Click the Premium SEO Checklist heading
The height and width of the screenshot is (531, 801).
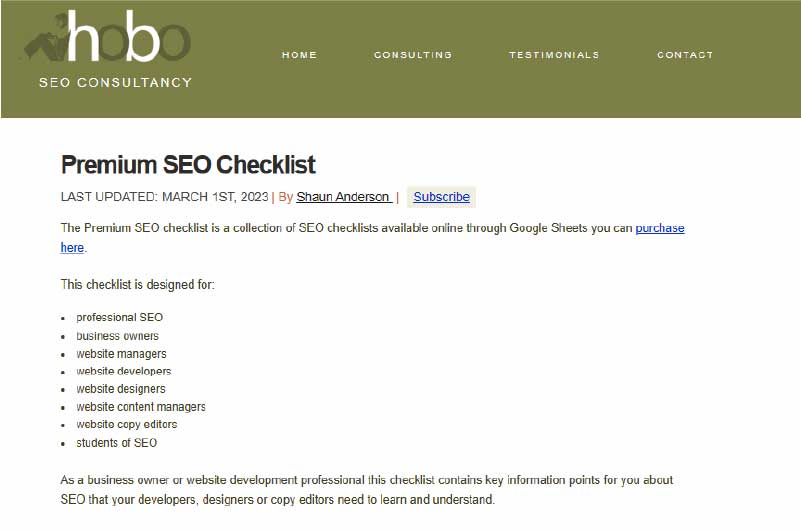click(x=188, y=165)
